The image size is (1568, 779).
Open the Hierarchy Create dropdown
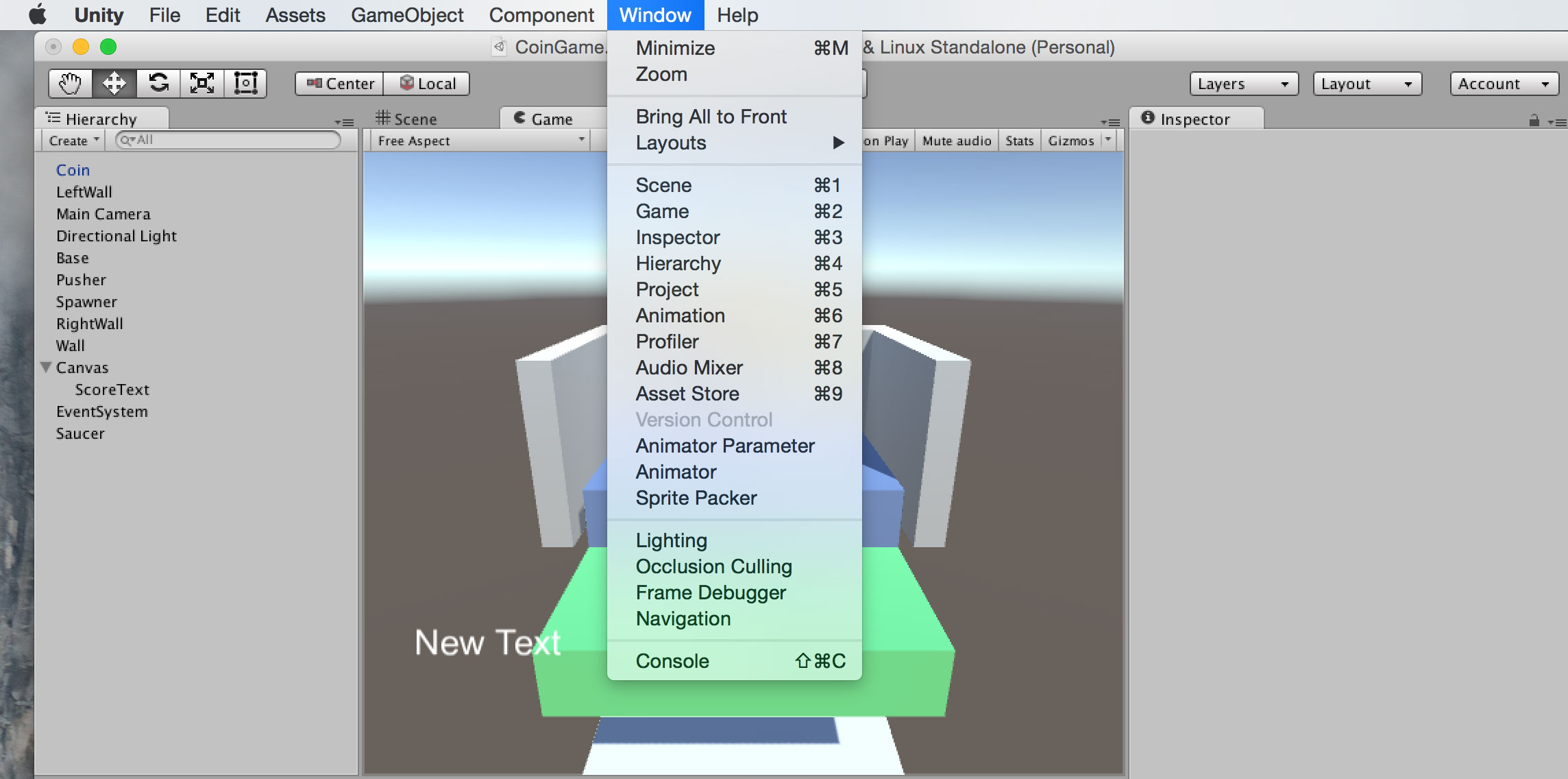click(x=73, y=141)
